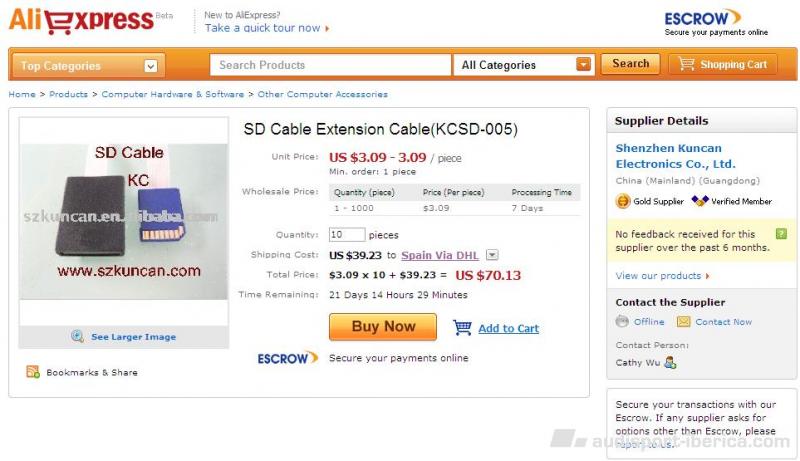Follow the Shenzhen Kuncan Electronics supplier link

pyautogui.click(x=675, y=156)
